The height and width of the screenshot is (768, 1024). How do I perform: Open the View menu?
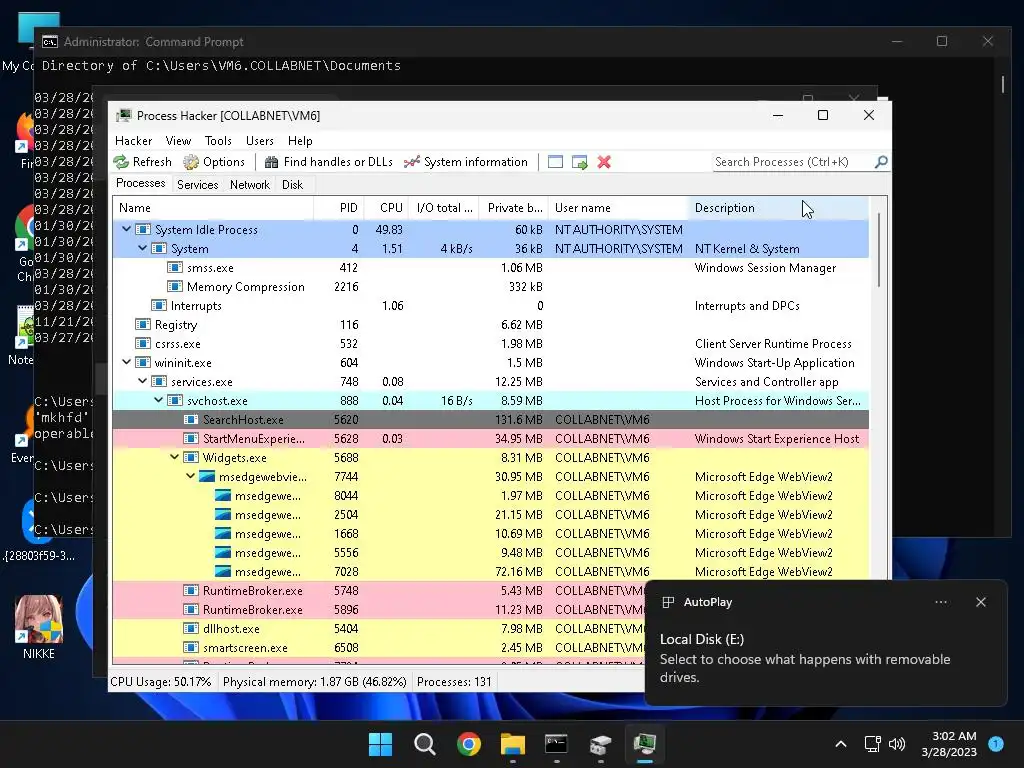tap(178, 141)
